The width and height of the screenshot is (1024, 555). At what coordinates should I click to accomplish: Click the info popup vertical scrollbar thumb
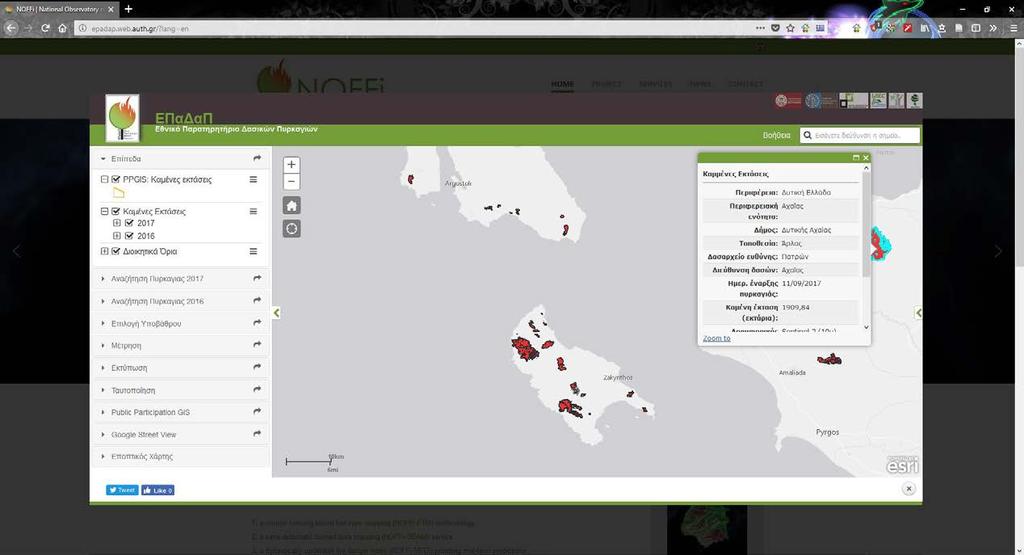(866, 225)
